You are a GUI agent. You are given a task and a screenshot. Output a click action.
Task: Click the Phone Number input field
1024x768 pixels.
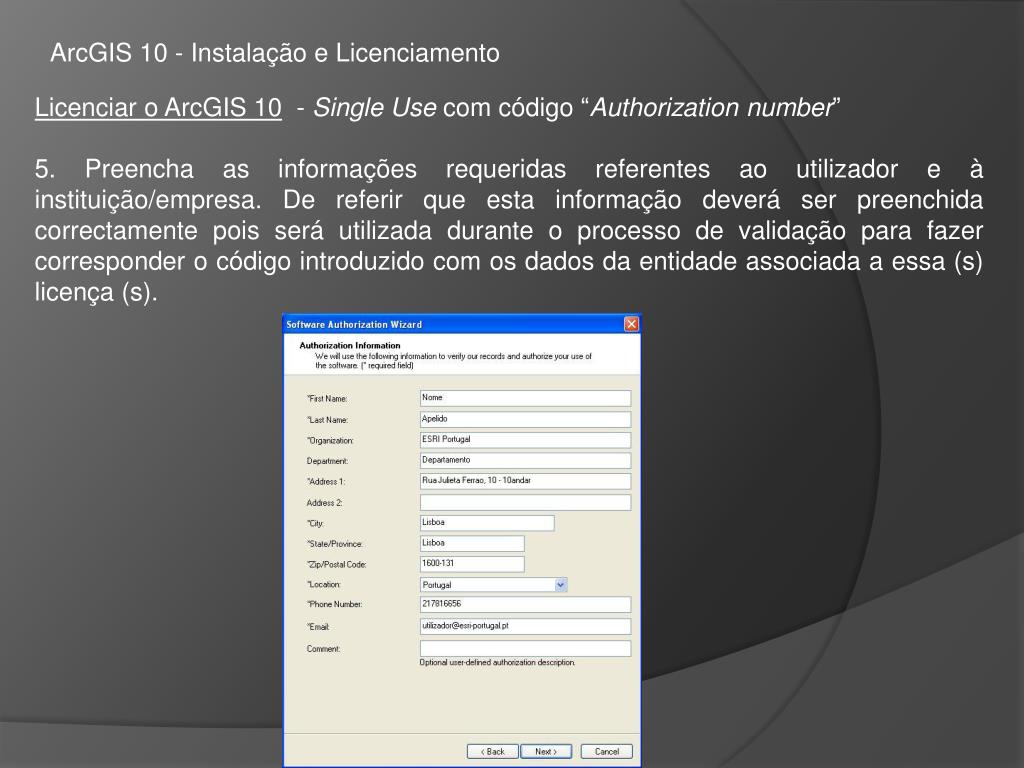point(525,605)
